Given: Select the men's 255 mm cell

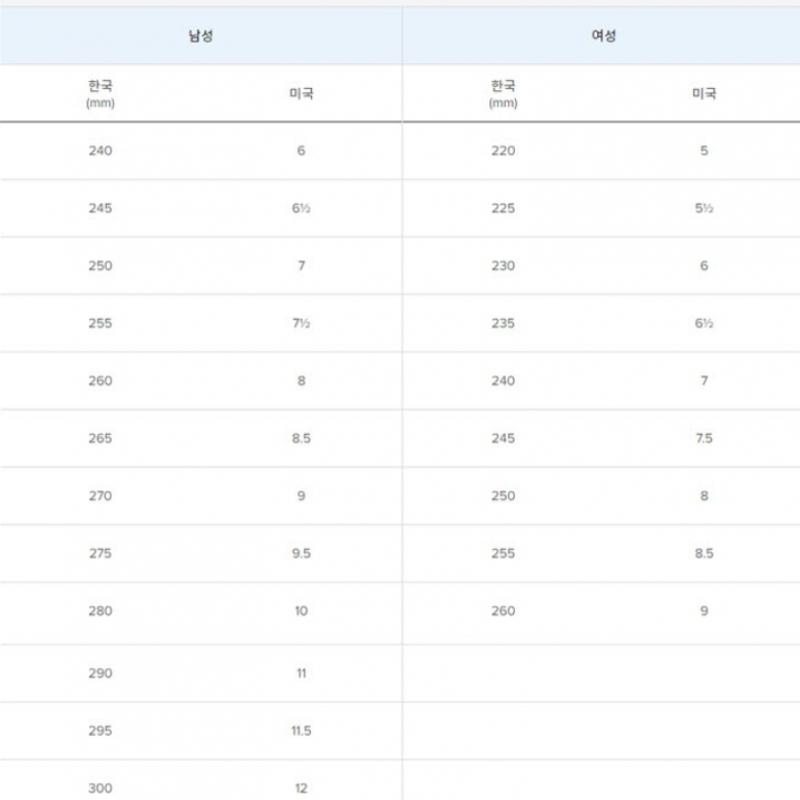Looking at the screenshot, I should pos(100,324).
